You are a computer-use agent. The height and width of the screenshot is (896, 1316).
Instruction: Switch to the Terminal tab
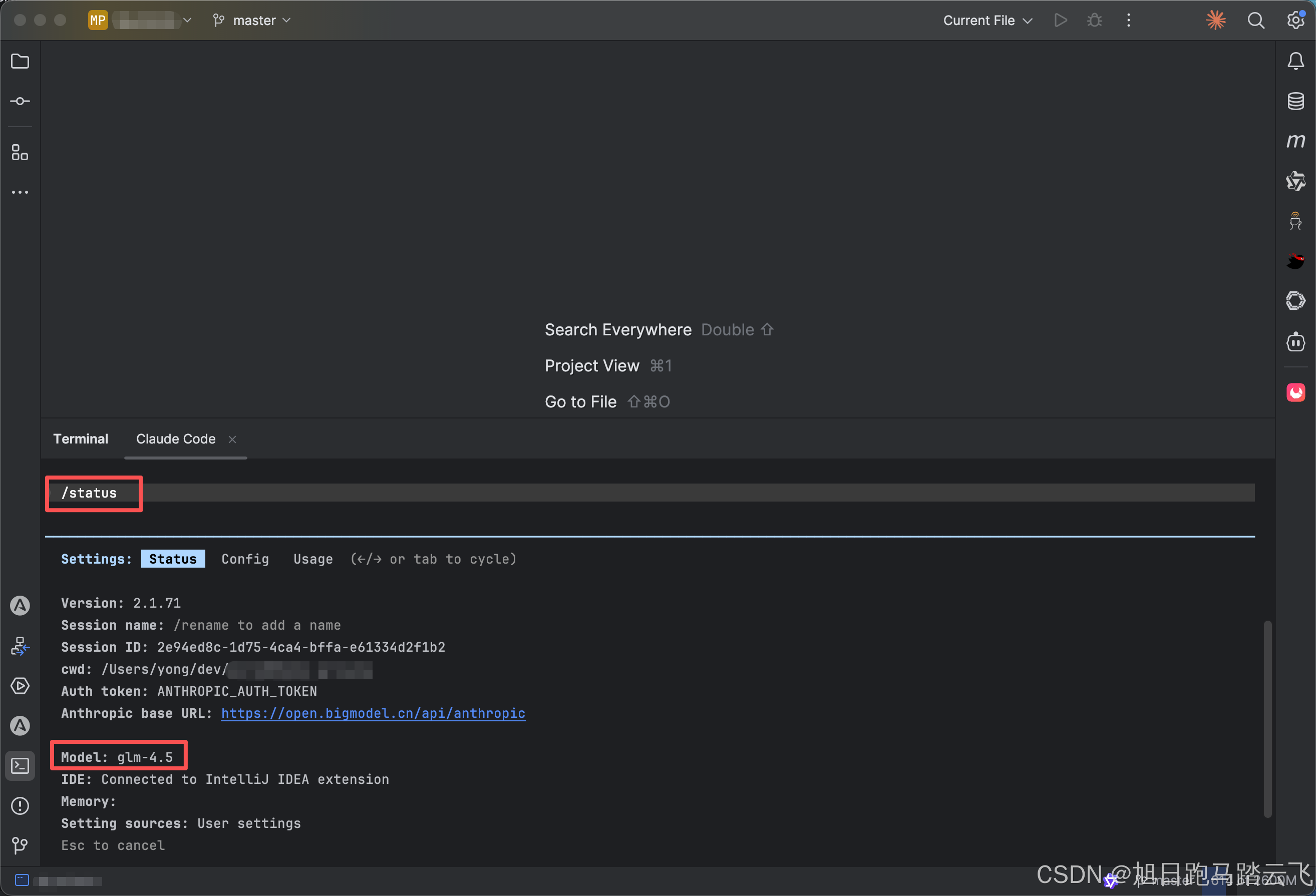pos(81,438)
